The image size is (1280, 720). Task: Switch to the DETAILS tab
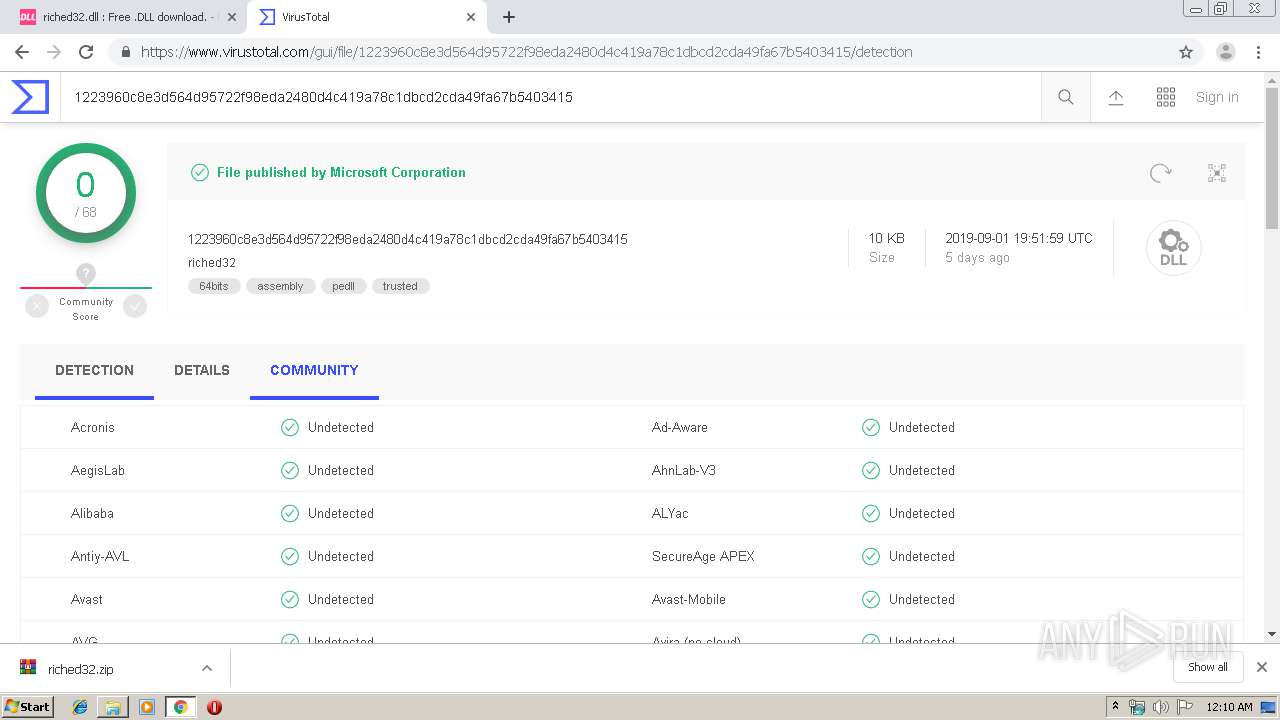click(x=202, y=371)
